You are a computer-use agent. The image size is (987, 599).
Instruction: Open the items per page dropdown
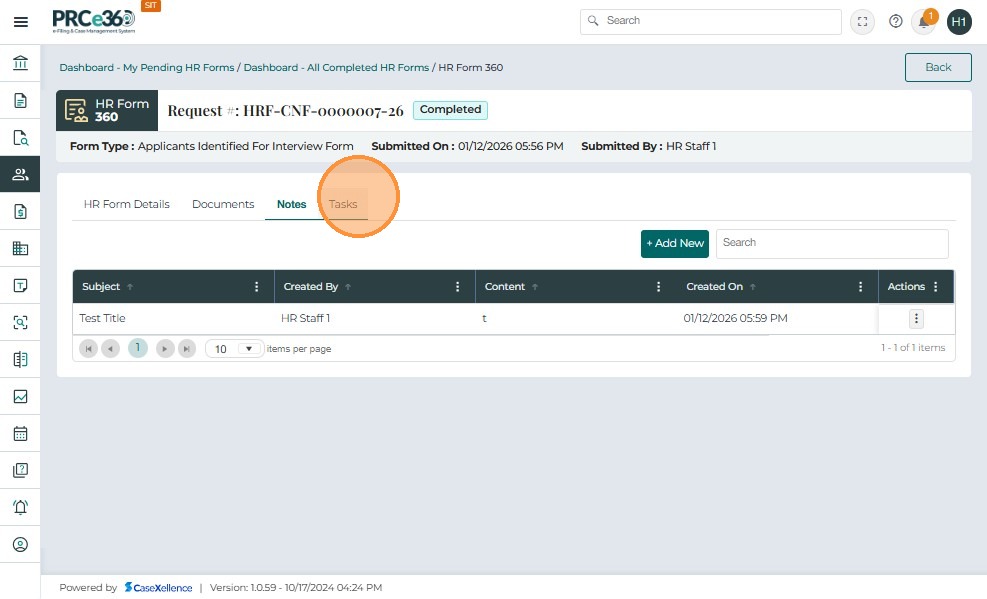[x=234, y=349]
